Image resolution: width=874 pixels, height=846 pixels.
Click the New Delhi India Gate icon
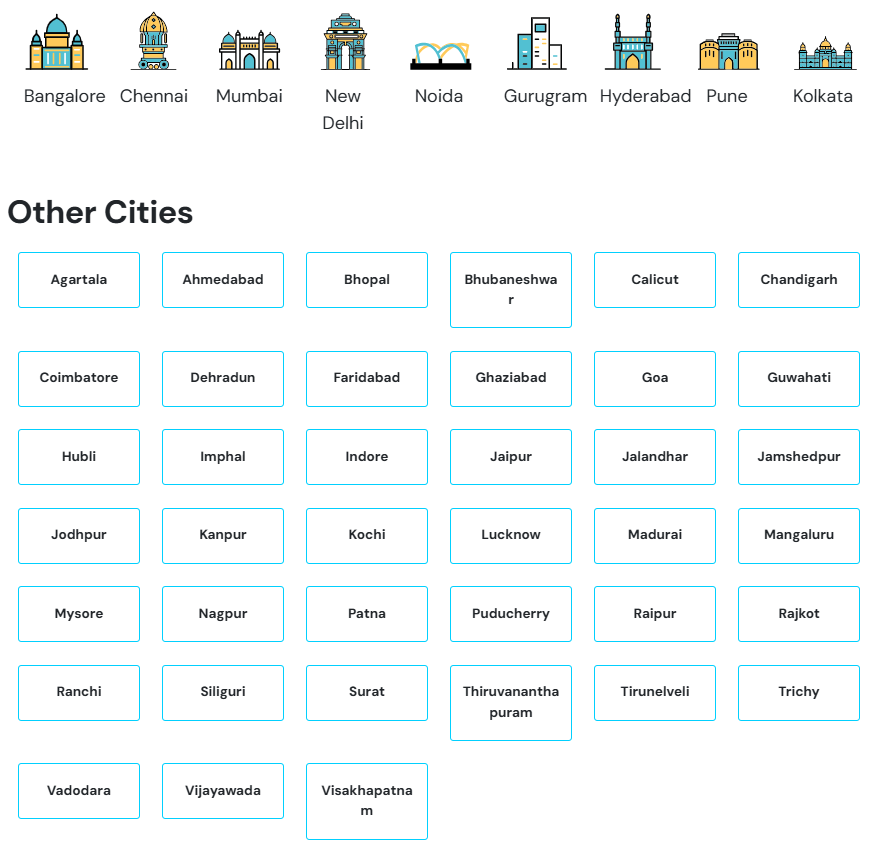(x=345, y=42)
